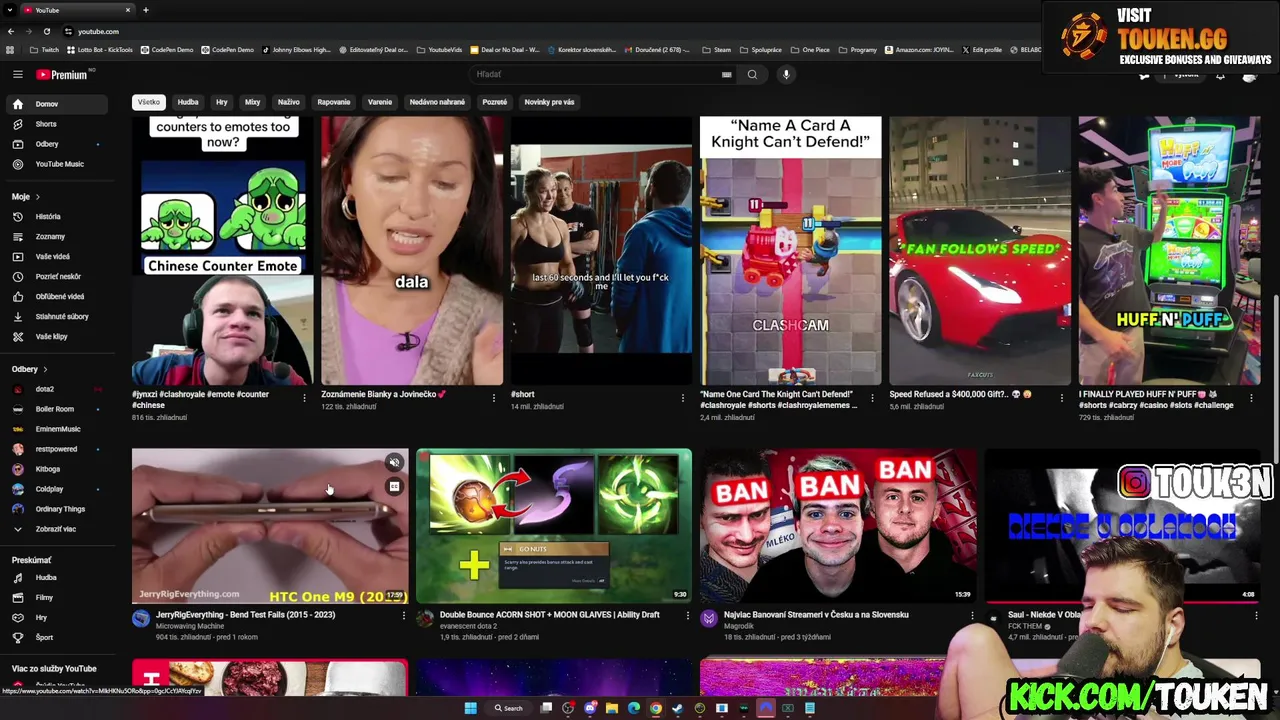The height and width of the screenshot is (720, 1280).
Task: Expand the Odbery section header chevron
Action: tap(44, 369)
